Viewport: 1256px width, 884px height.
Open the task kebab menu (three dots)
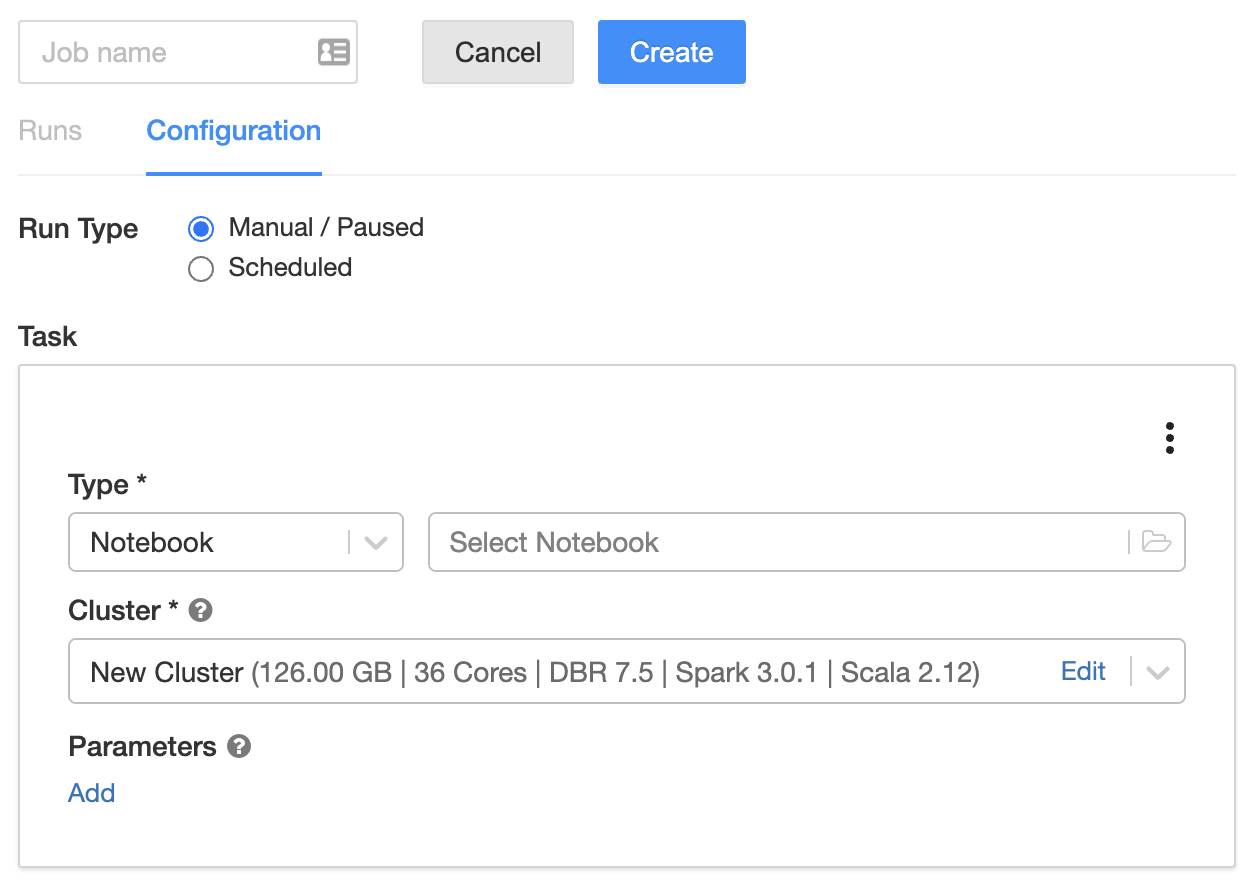pyautogui.click(x=1169, y=438)
